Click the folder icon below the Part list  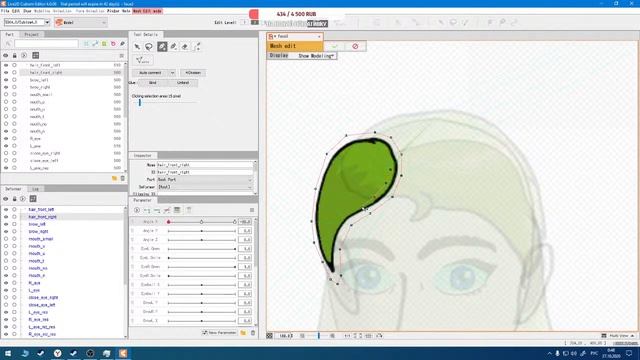[114, 178]
